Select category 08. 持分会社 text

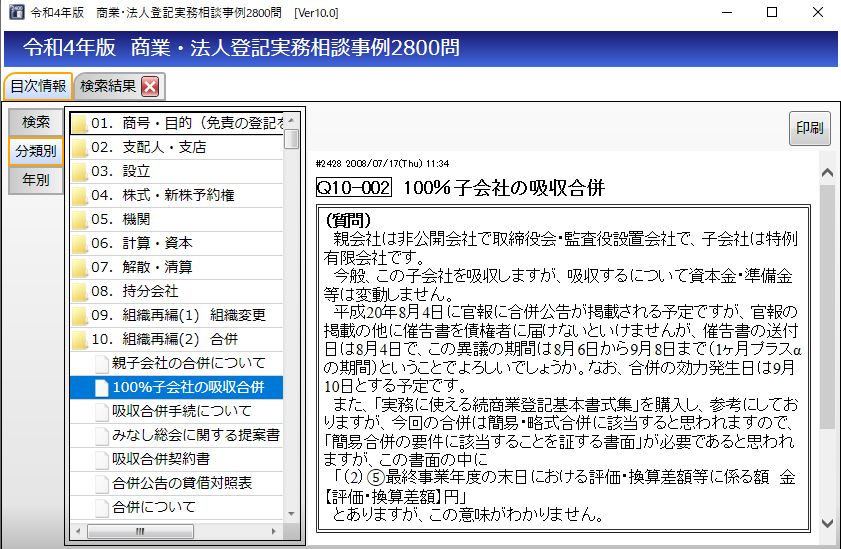click(x=135, y=291)
